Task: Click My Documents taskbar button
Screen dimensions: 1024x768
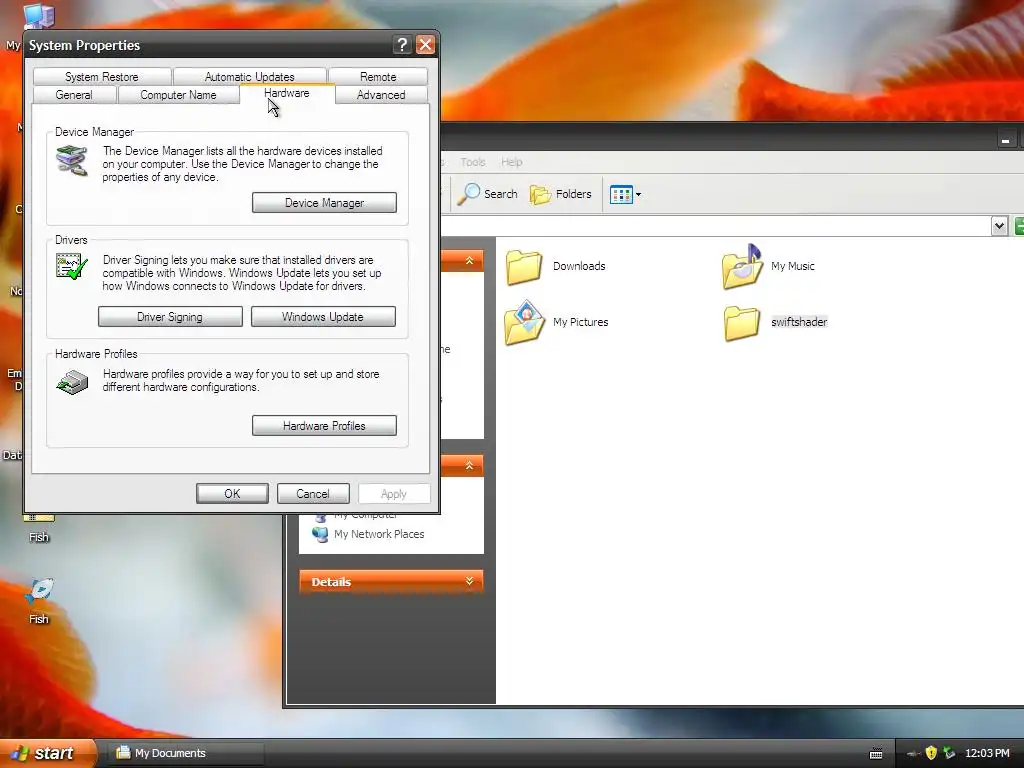Action: [x=185, y=753]
